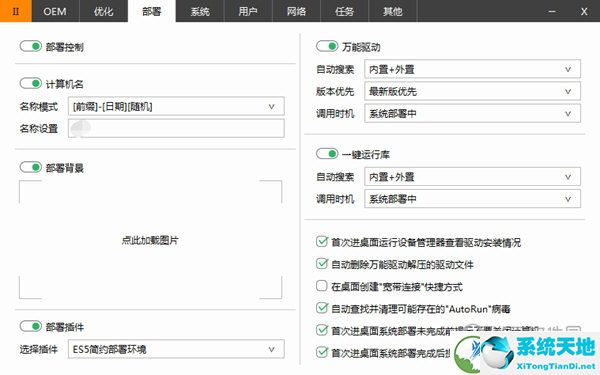This screenshot has height=375, width=600.
Task: Click the 名称设置 input field
Action: pyautogui.click(x=176, y=128)
